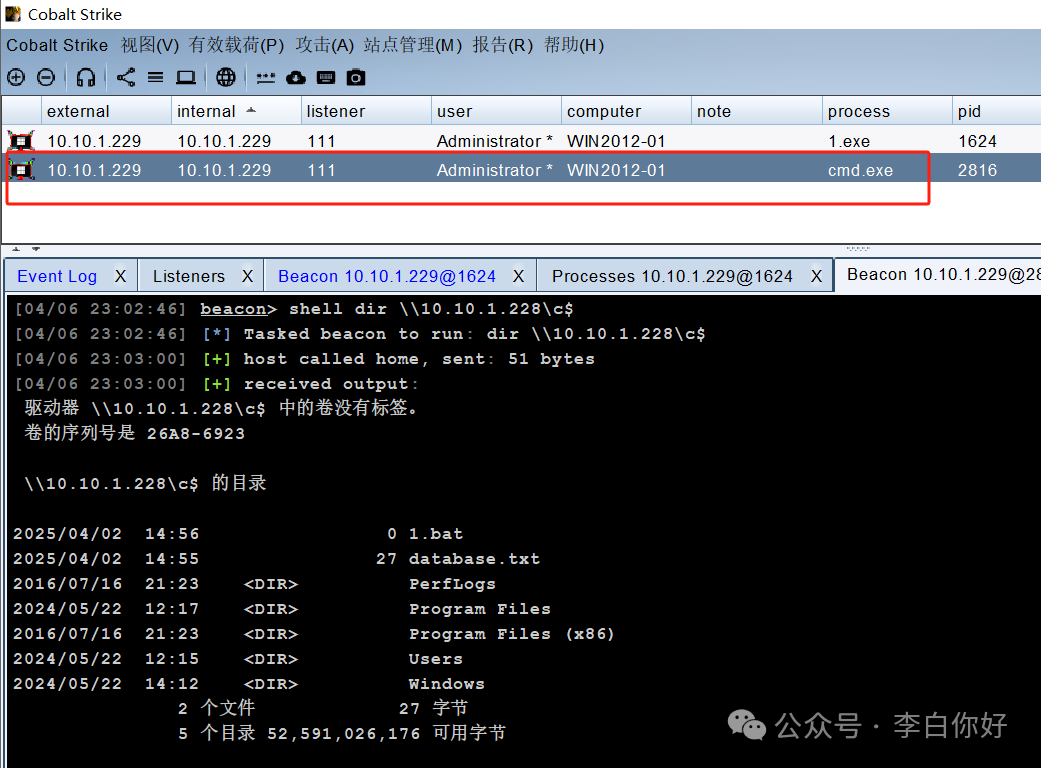Viewport: 1041px width, 768px height.
Task: Collapse bottom pane with divider down arrow
Action: point(36,249)
